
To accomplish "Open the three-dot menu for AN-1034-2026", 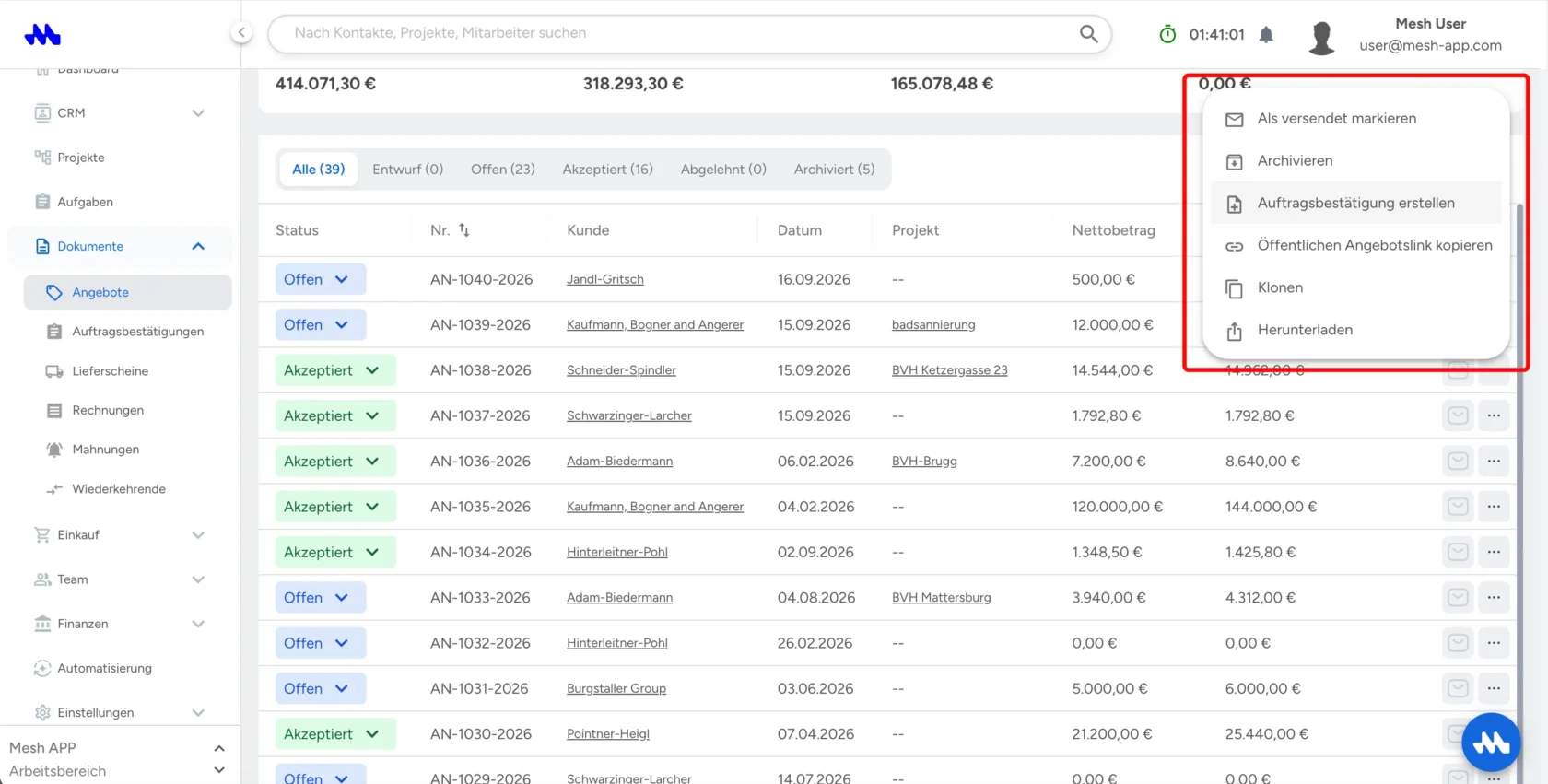I will coord(1494,552).
